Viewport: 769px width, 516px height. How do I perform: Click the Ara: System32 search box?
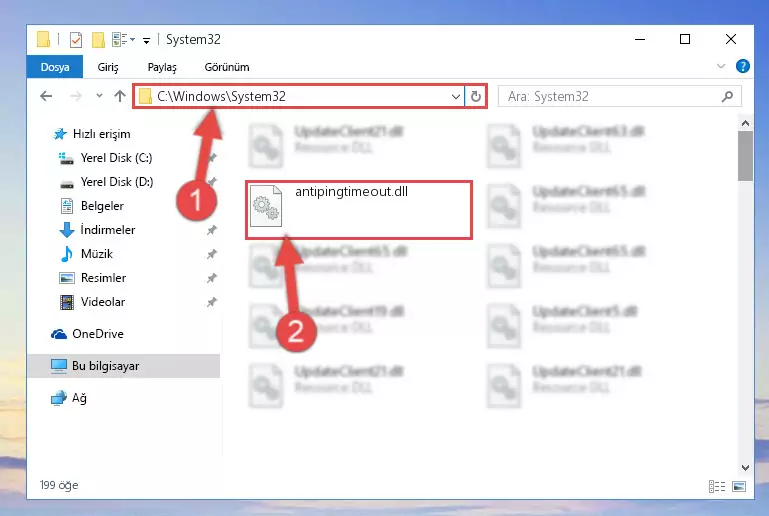coord(619,97)
